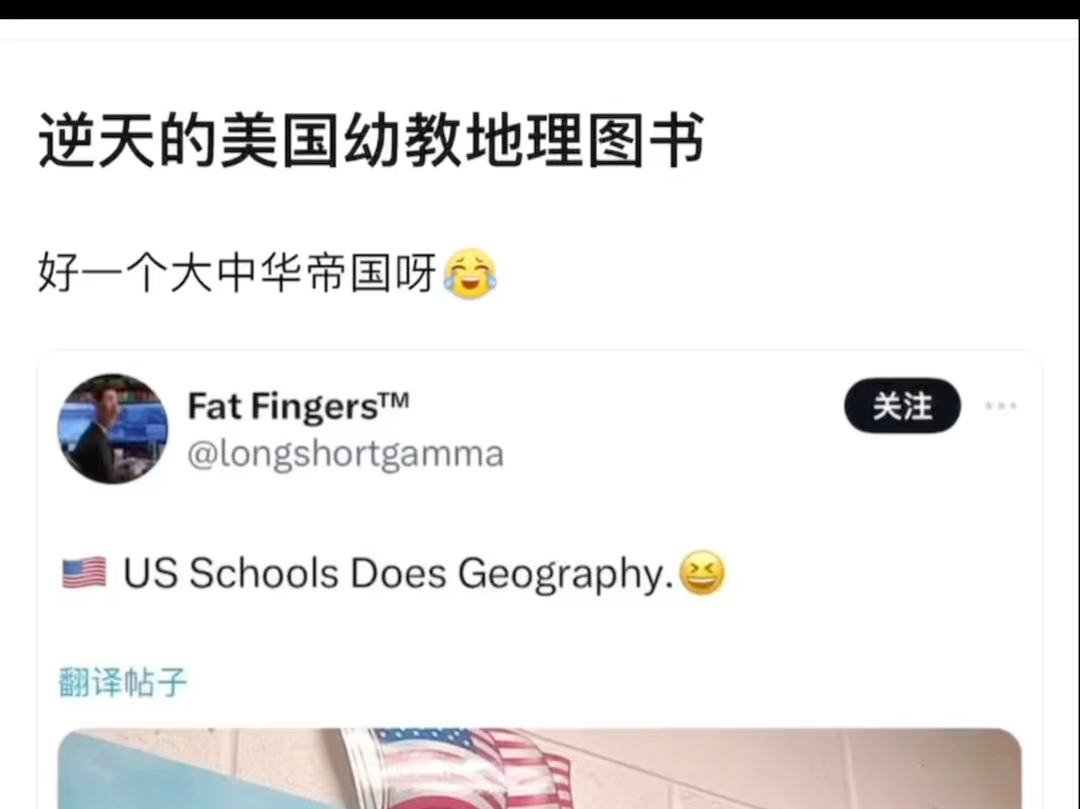The image size is (1080, 809).
Task: Open the tweet's attached classroom photo
Action: coord(539,768)
